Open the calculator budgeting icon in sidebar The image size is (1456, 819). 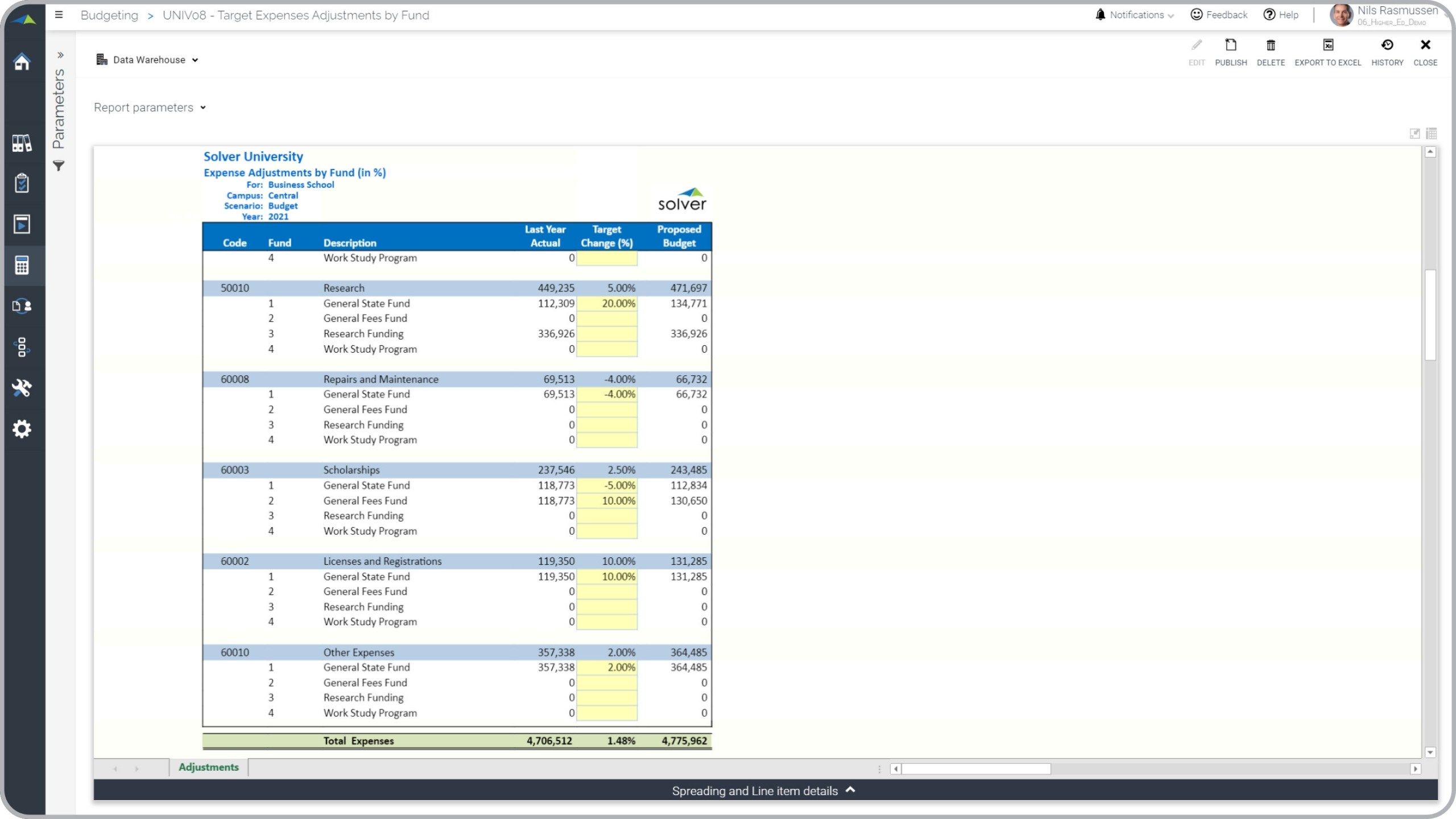coord(22,265)
